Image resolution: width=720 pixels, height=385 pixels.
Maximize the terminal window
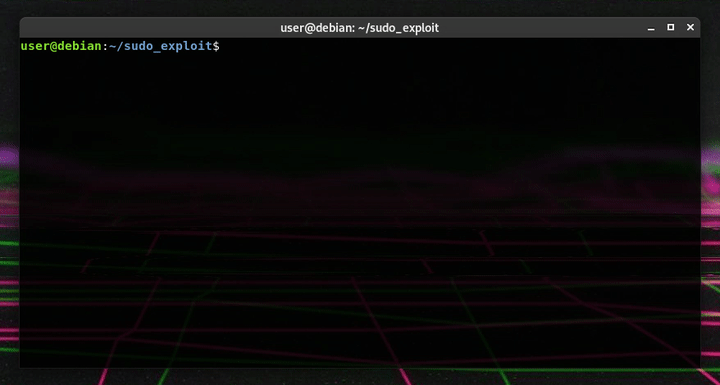(x=670, y=28)
